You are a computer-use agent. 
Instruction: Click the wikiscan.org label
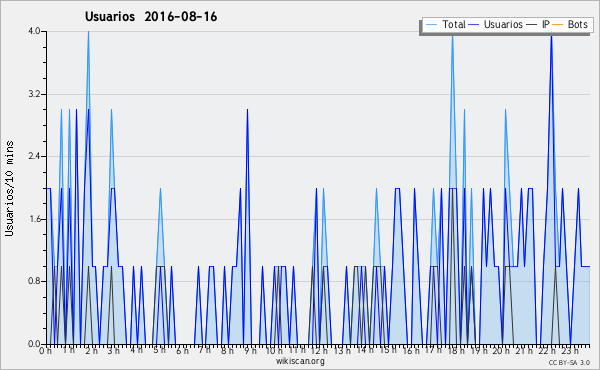point(300,361)
